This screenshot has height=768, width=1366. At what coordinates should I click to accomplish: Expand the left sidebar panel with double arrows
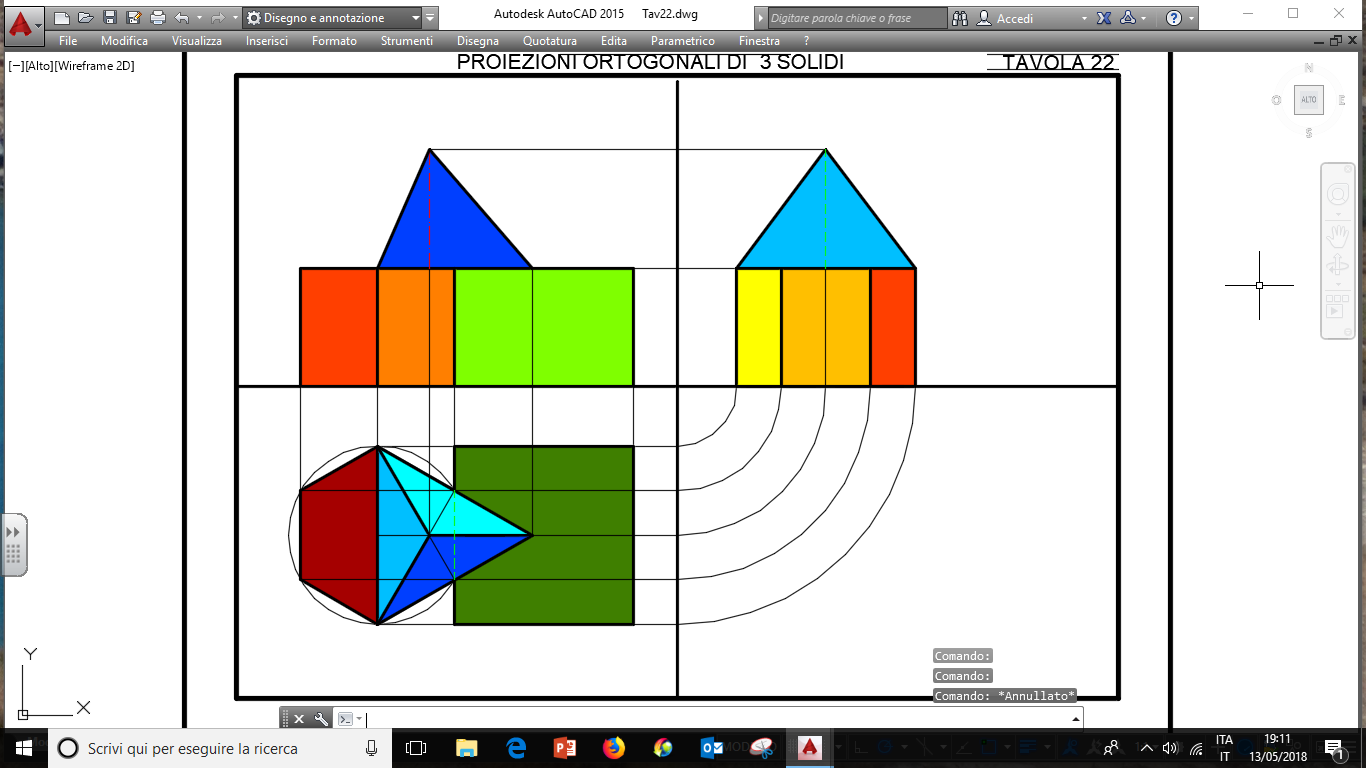13,534
